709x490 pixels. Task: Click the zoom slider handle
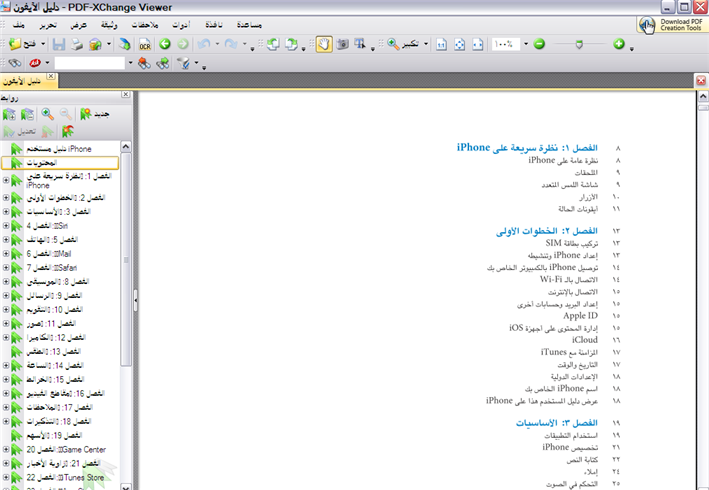[x=581, y=45]
